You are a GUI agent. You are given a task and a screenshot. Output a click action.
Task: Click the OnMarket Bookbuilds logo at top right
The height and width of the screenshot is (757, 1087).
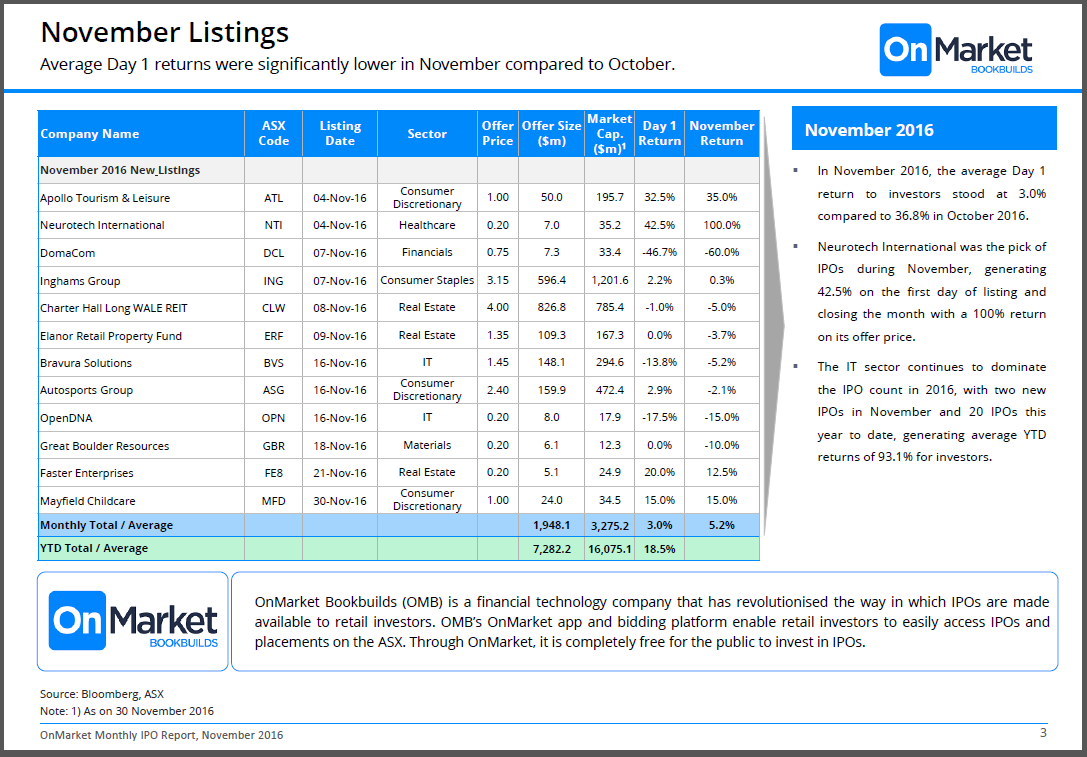click(x=956, y=50)
